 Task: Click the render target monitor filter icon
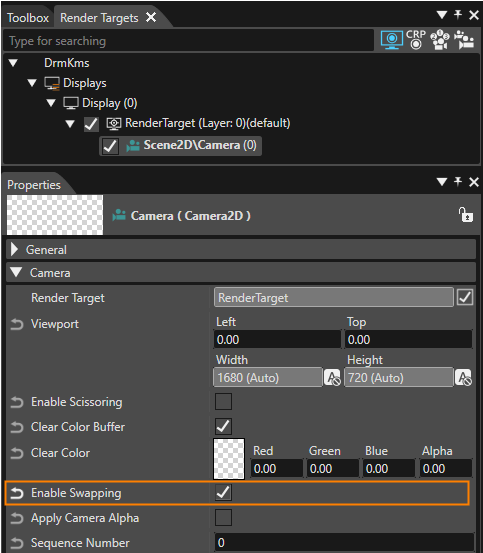tap(392, 40)
